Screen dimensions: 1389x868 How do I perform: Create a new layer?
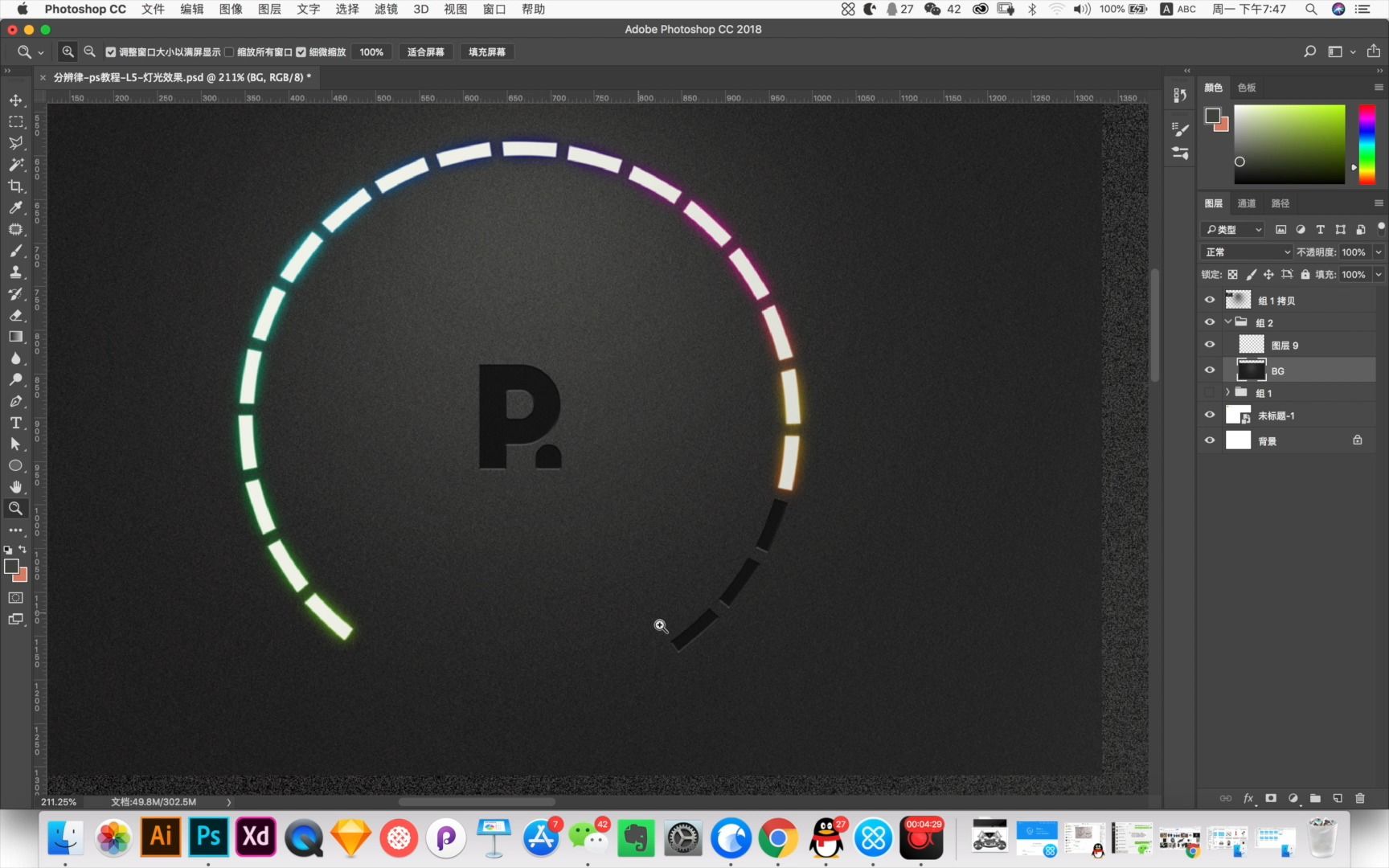pos(1338,798)
